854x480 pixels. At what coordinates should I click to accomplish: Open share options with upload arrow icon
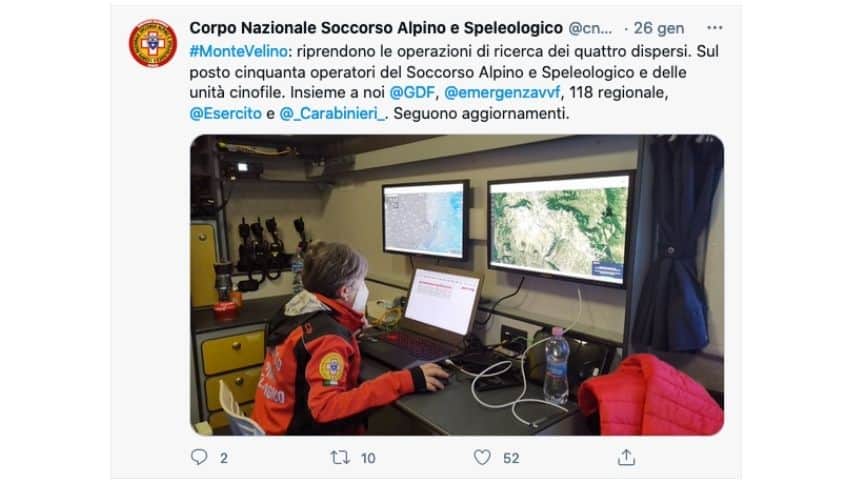pyautogui.click(x=626, y=457)
